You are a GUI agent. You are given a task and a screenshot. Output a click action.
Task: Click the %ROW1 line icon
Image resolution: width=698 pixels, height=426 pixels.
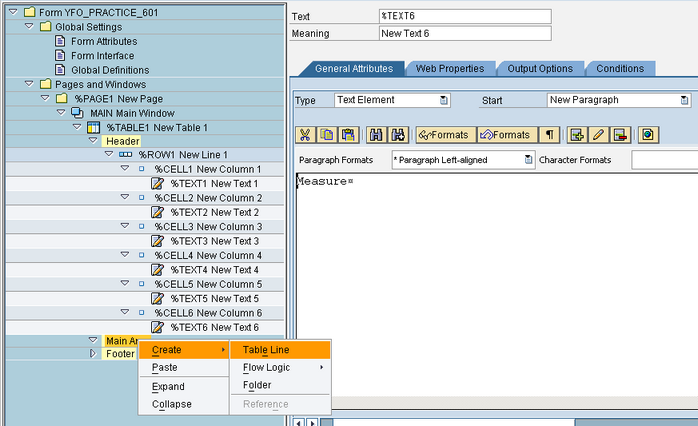pos(126,154)
